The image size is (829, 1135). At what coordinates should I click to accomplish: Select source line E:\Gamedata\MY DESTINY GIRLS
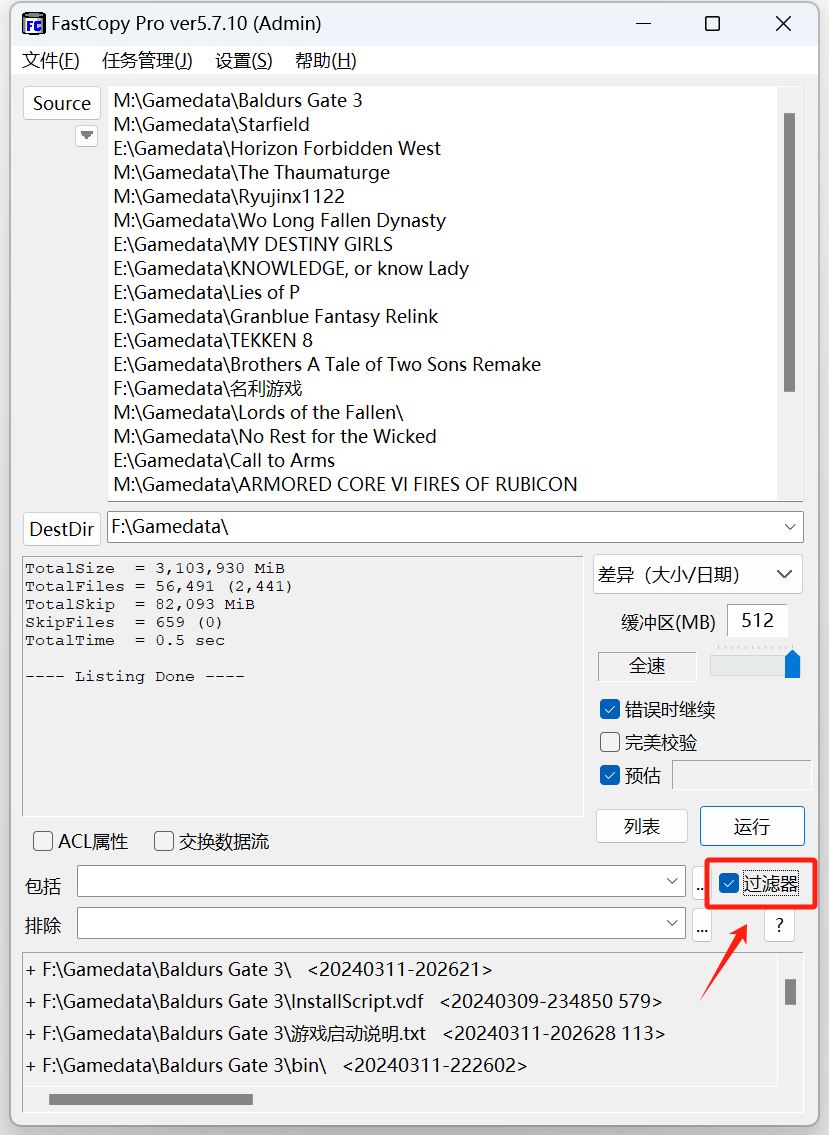[253, 244]
